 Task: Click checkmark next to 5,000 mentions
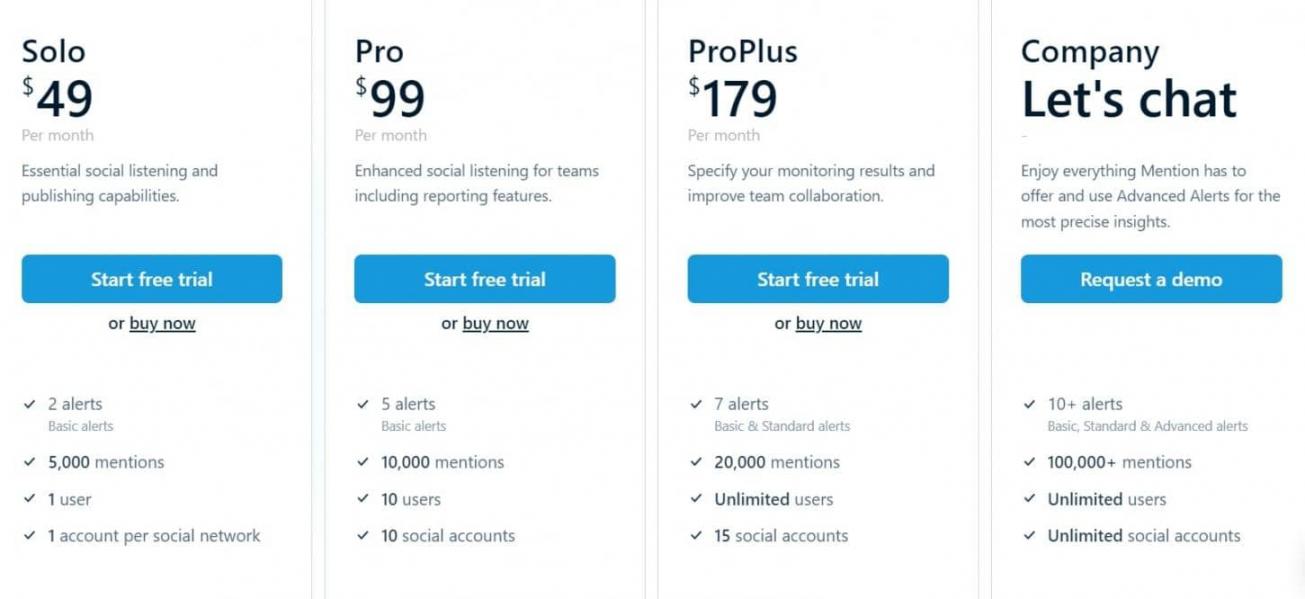tap(30, 462)
